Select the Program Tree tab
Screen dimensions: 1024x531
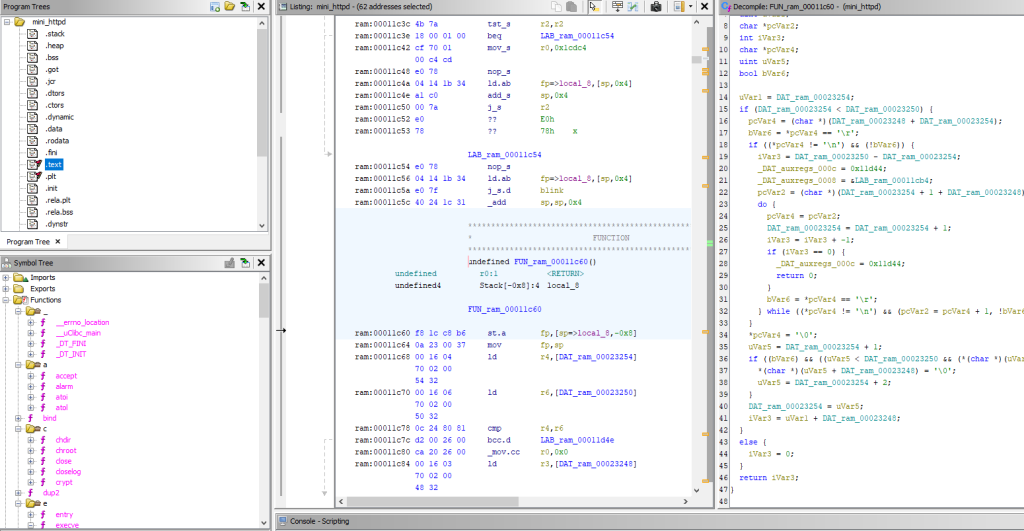point(28,241)
